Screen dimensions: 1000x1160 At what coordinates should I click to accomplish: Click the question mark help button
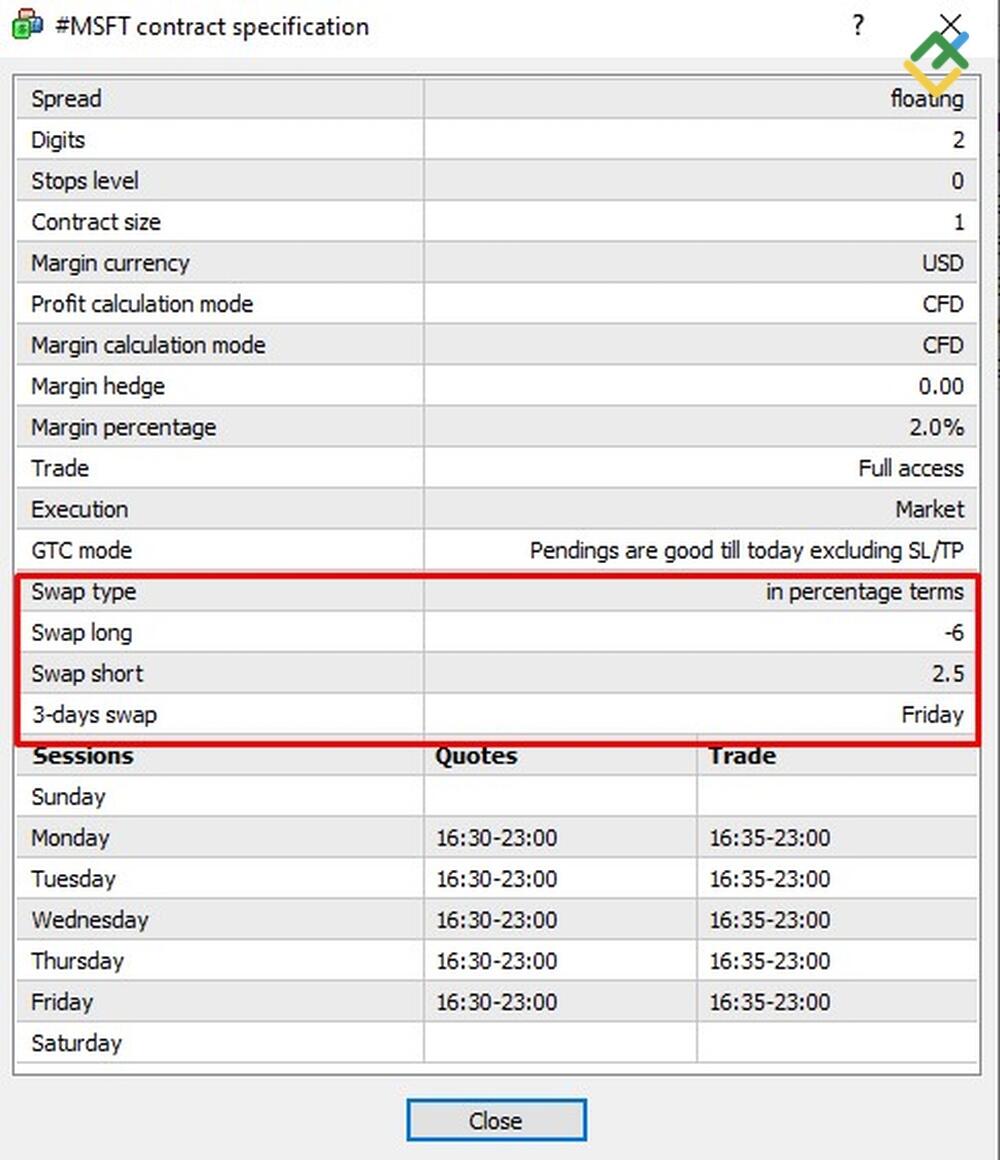tap(858, 25)
